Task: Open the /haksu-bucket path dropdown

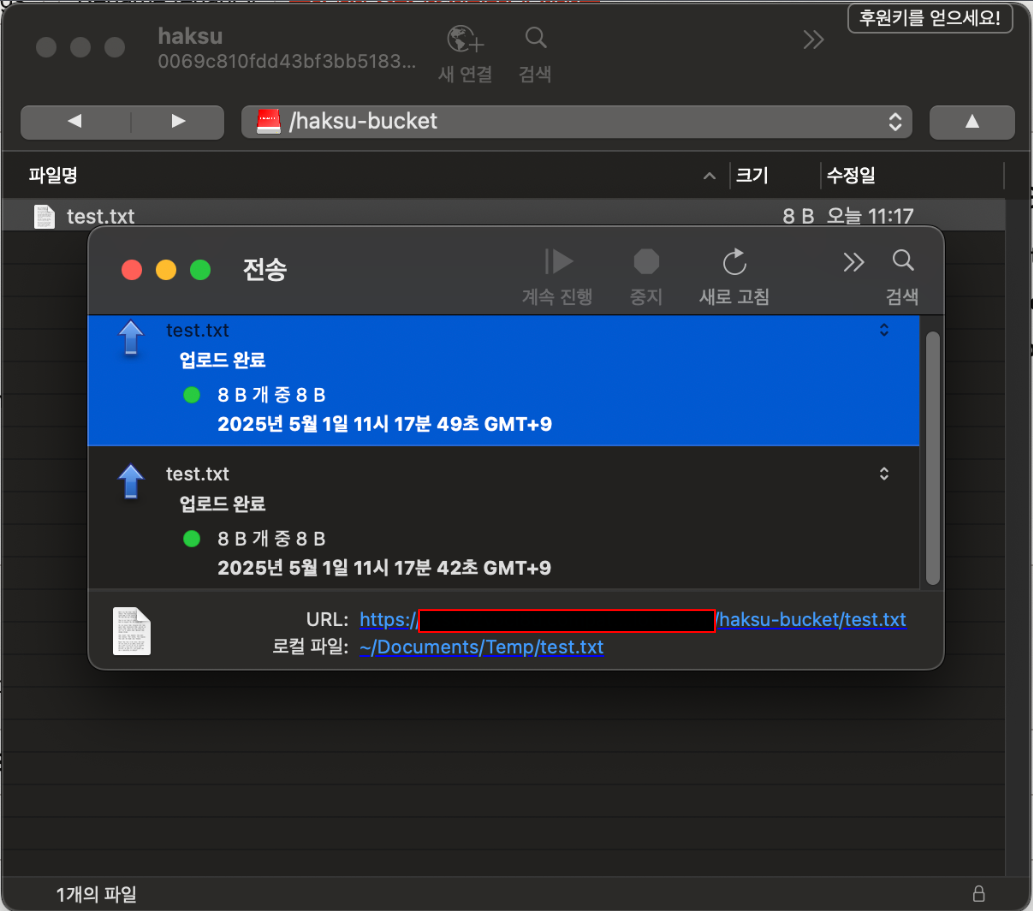Action: 576,122
